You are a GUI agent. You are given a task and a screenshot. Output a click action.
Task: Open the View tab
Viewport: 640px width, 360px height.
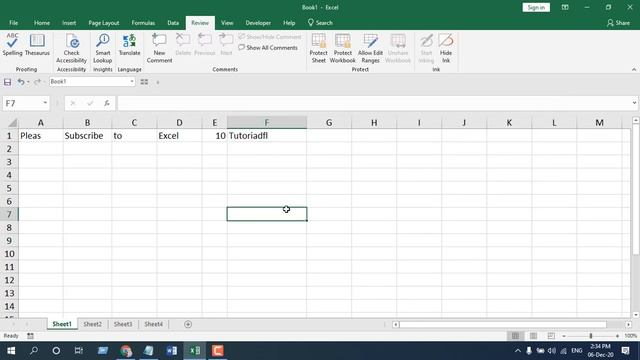[x=227, y=23]
